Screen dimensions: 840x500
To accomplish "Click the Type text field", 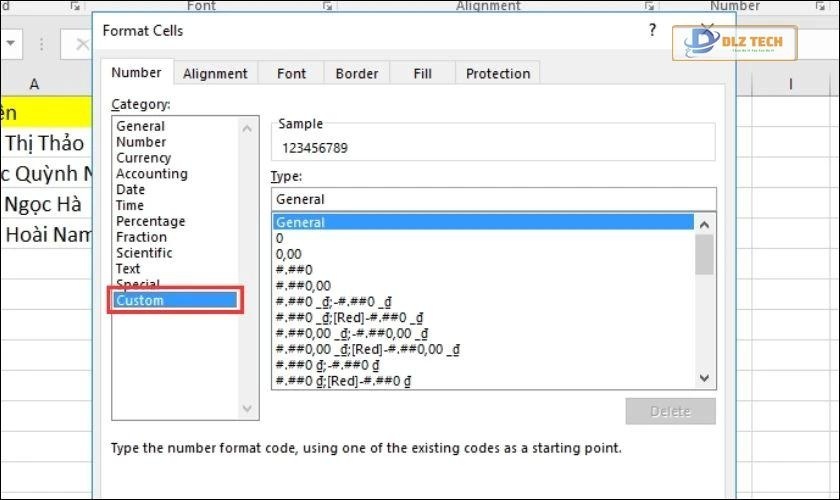I will tap(493, 199).
